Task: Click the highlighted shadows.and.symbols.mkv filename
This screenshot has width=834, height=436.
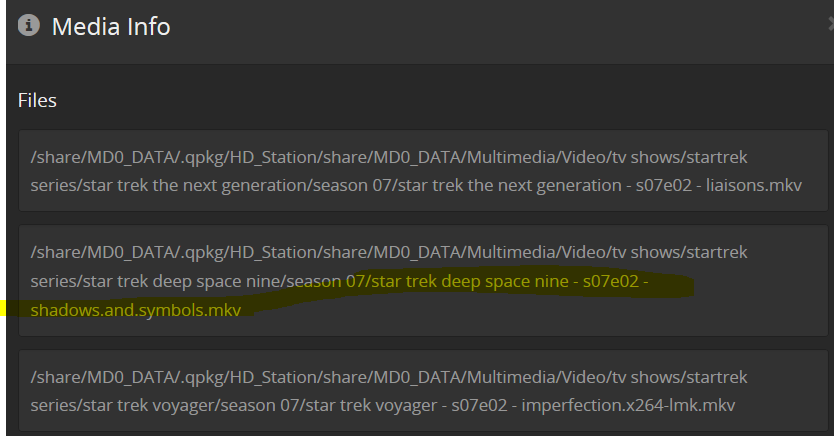Action: pyautogui.click(x=136, y=310)
